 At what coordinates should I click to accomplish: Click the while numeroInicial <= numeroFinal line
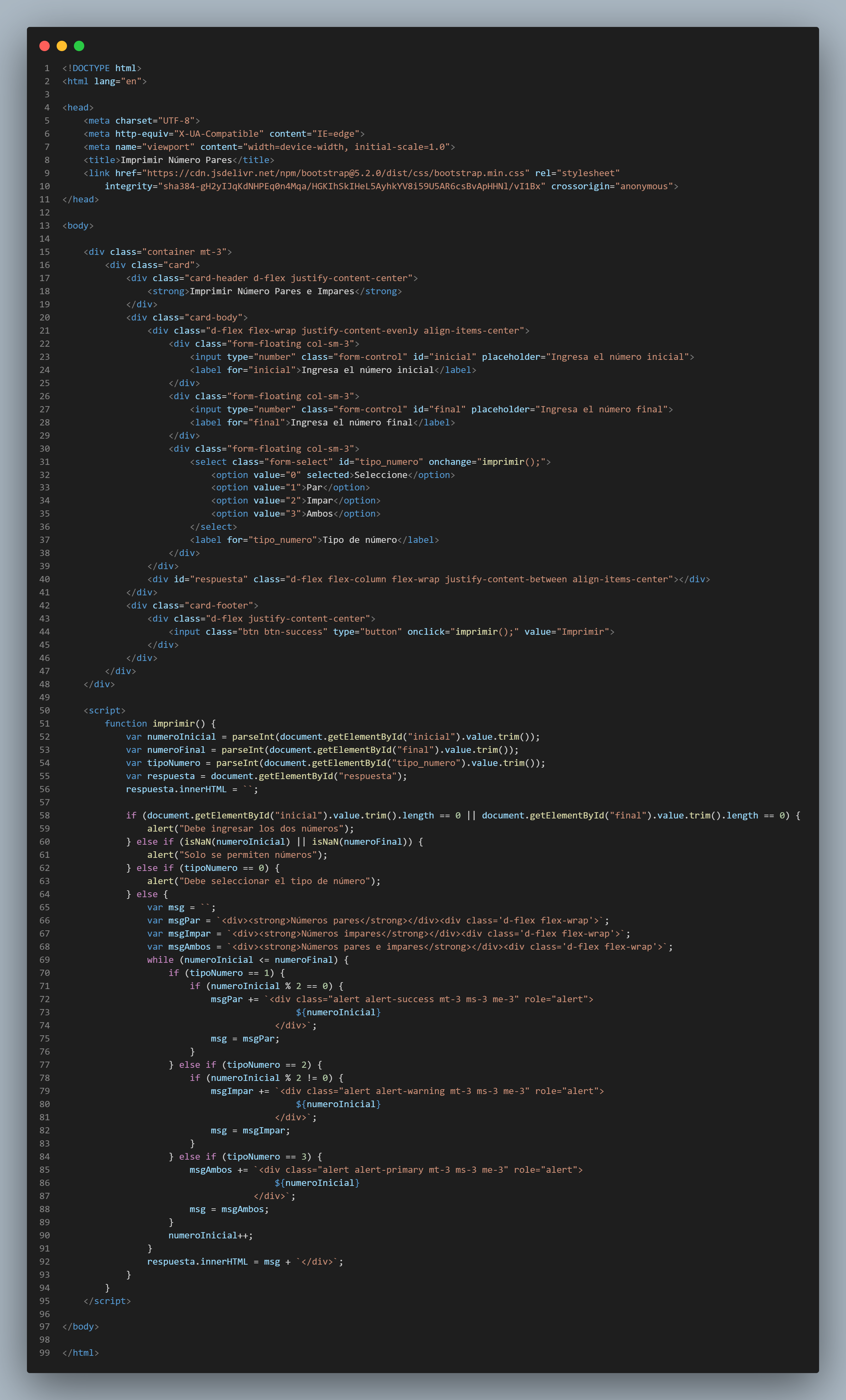click(248, 960)
